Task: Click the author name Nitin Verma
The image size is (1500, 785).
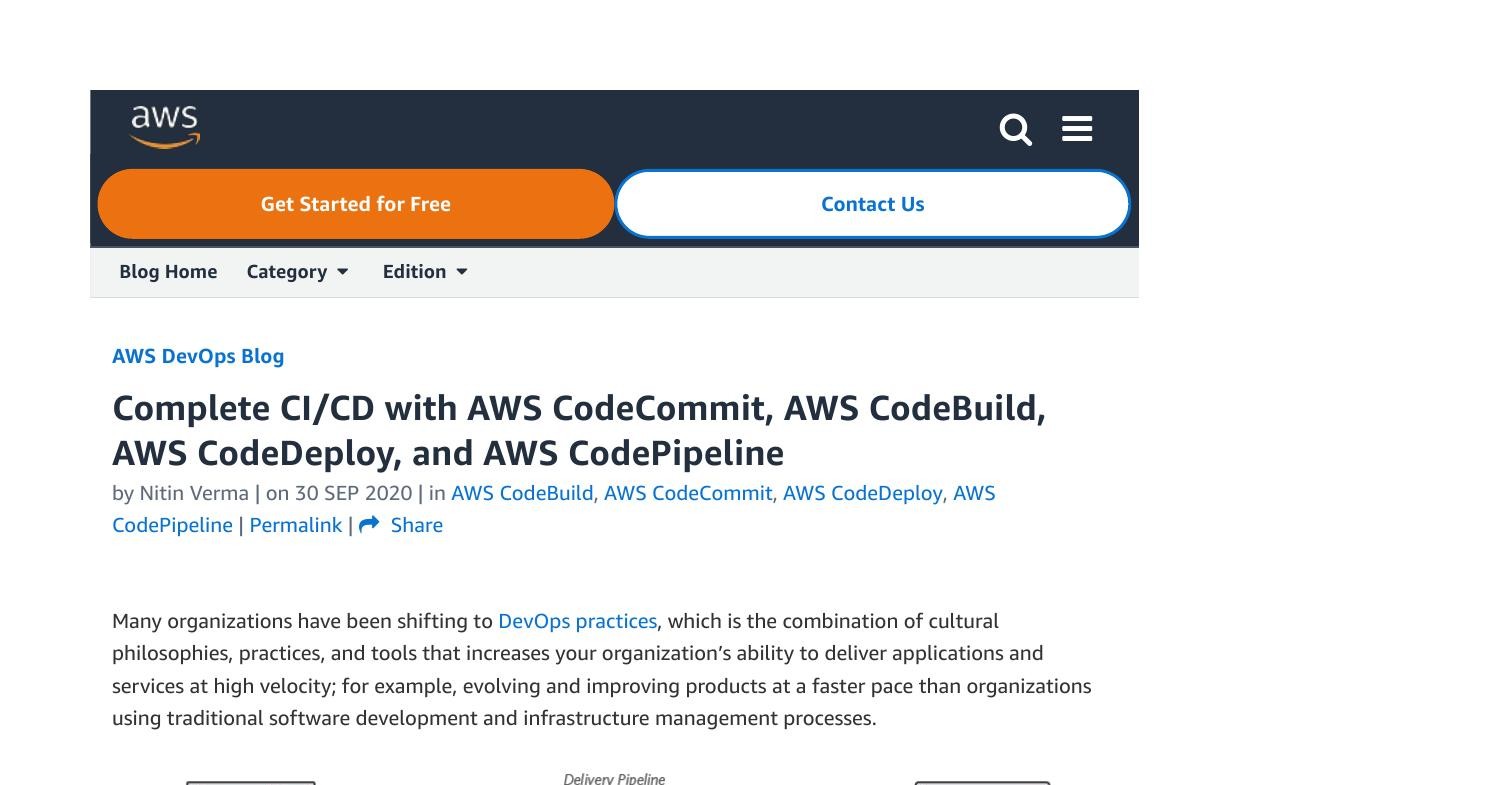Action: (193, 493)
